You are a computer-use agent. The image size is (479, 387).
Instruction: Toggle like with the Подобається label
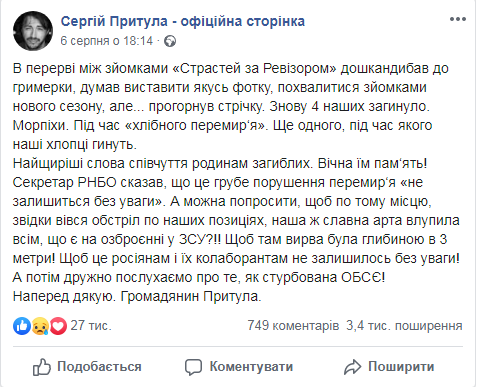[99, 367]
